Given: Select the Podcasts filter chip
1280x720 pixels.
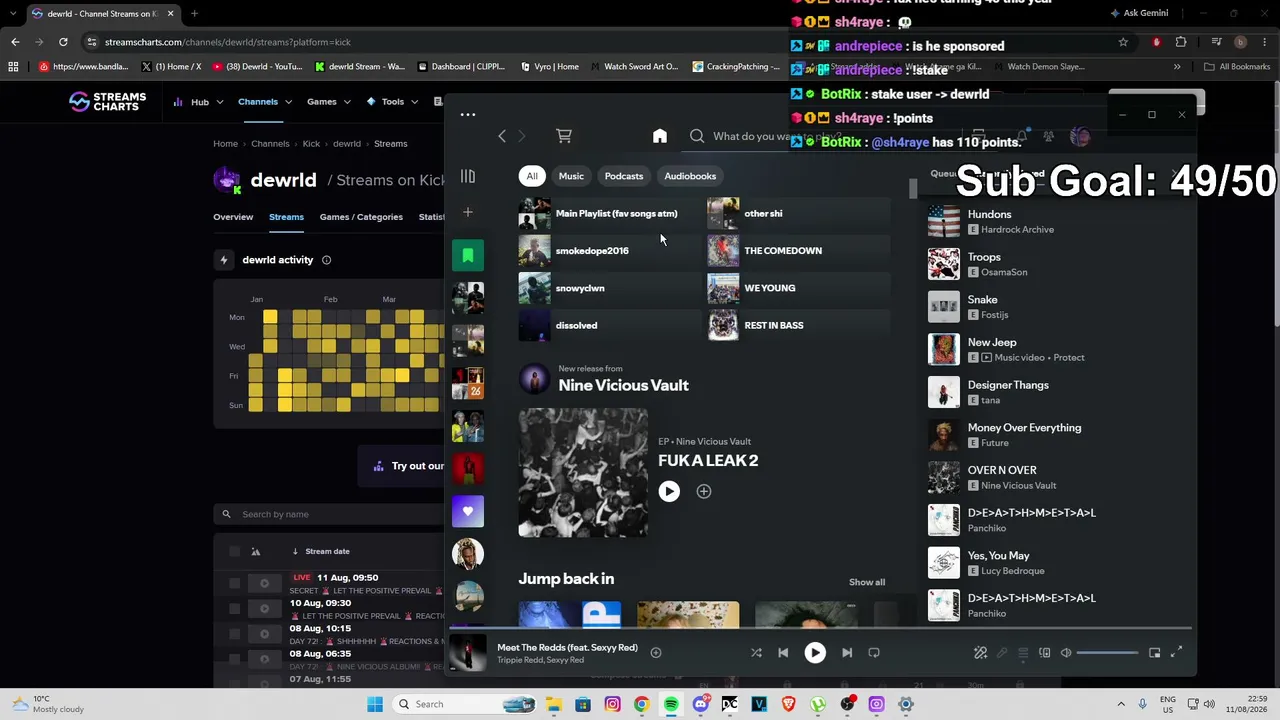Looking at the screenshot, I should pos(624,176).
